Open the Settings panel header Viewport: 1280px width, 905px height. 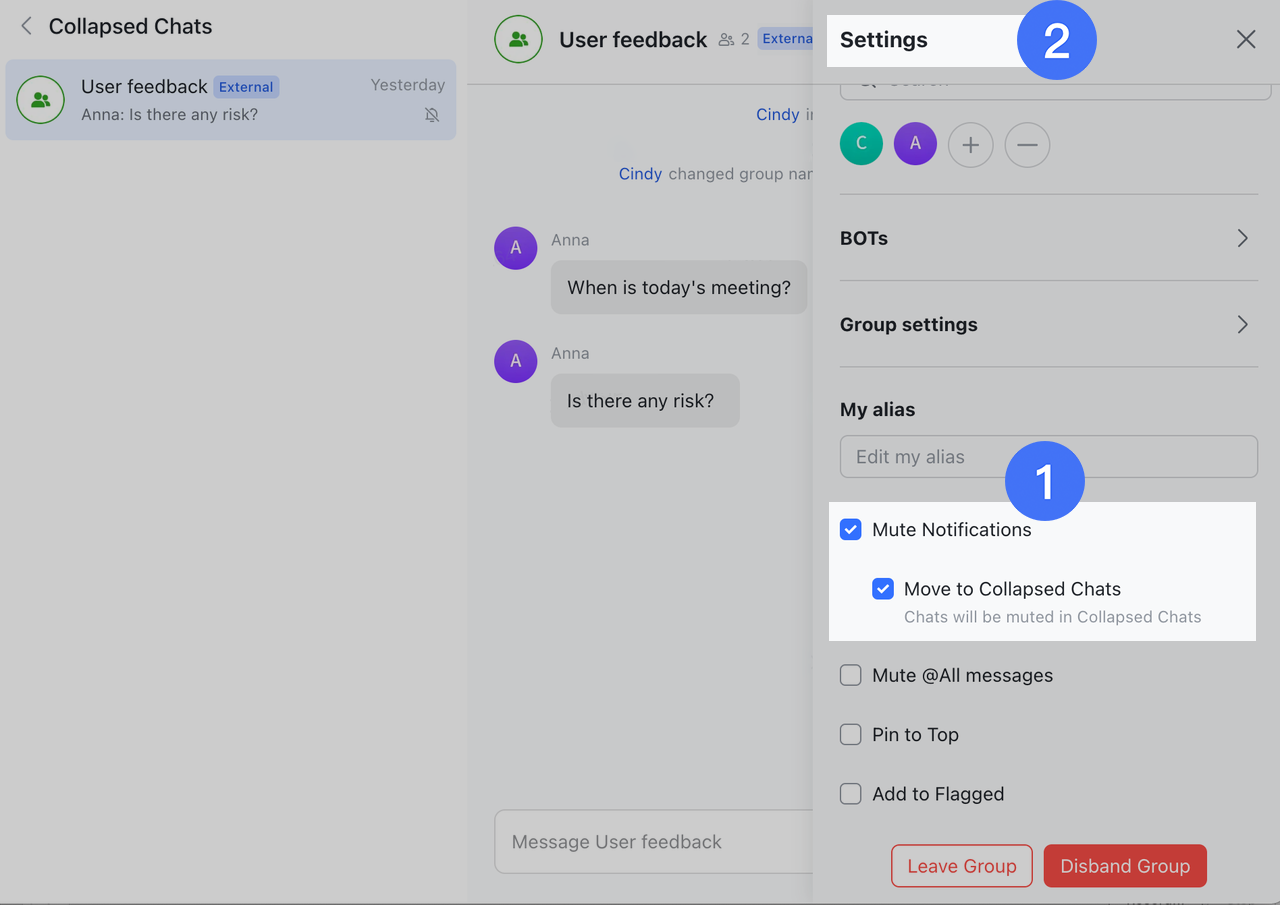click(x=882, y=40)
